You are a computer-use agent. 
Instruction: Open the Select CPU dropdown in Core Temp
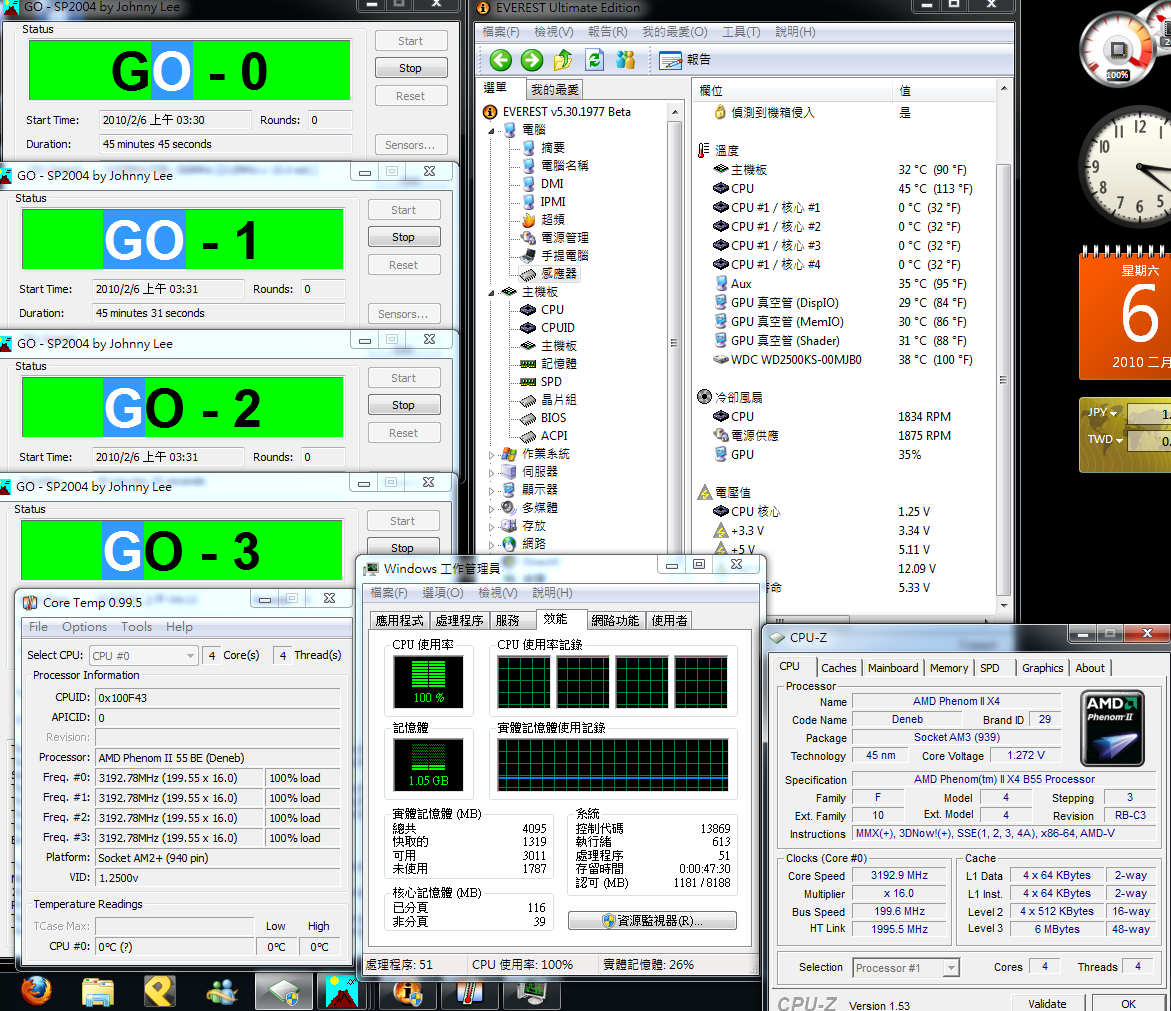coord(143,656)
